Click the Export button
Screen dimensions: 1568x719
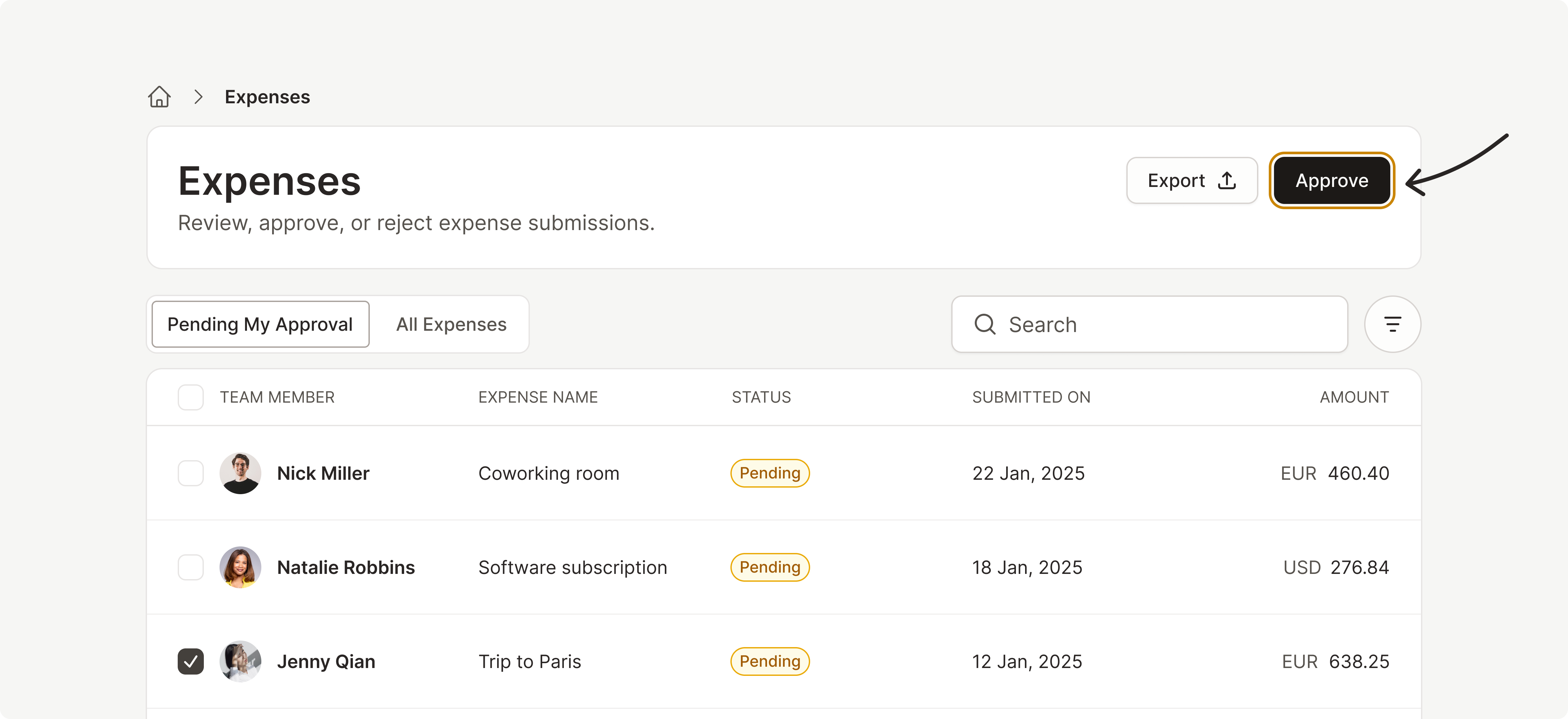[x=1191, y=180]
